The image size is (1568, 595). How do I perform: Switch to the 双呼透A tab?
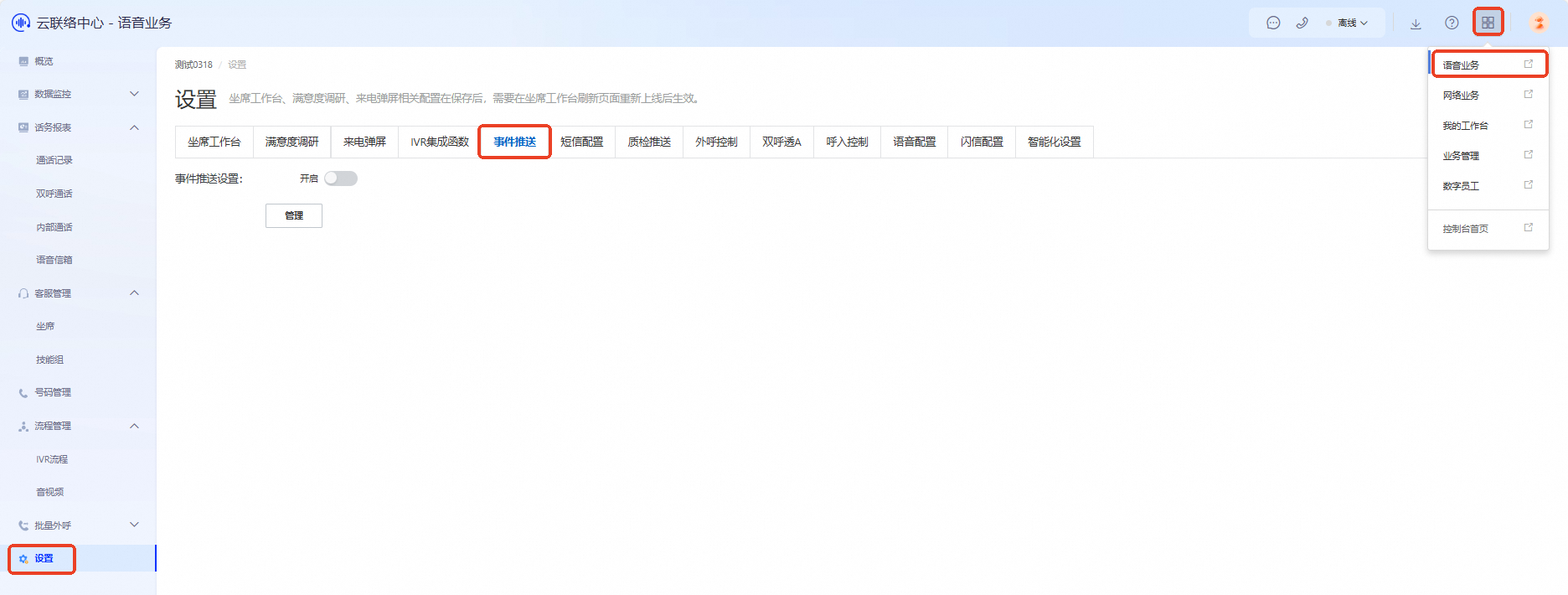click(781, 142)
